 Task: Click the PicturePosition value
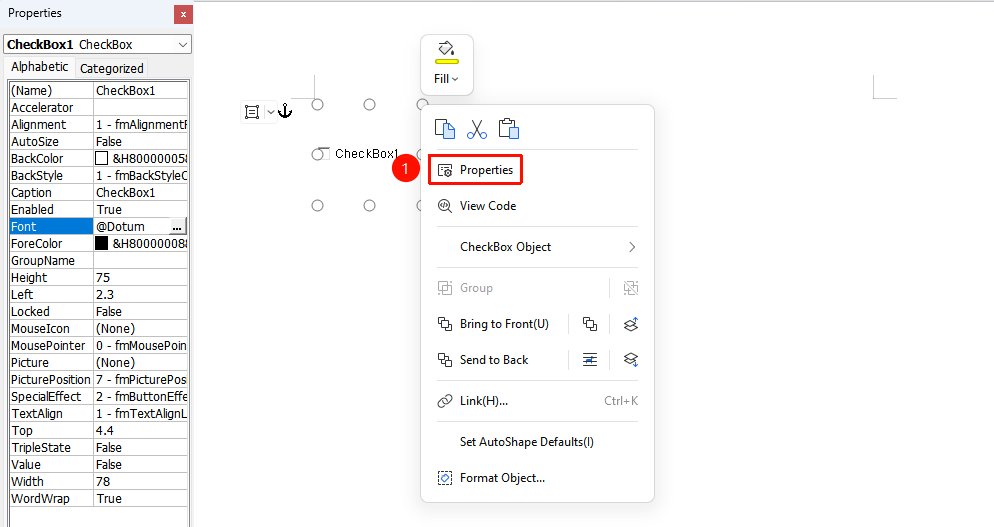click(x=141, y=380)
